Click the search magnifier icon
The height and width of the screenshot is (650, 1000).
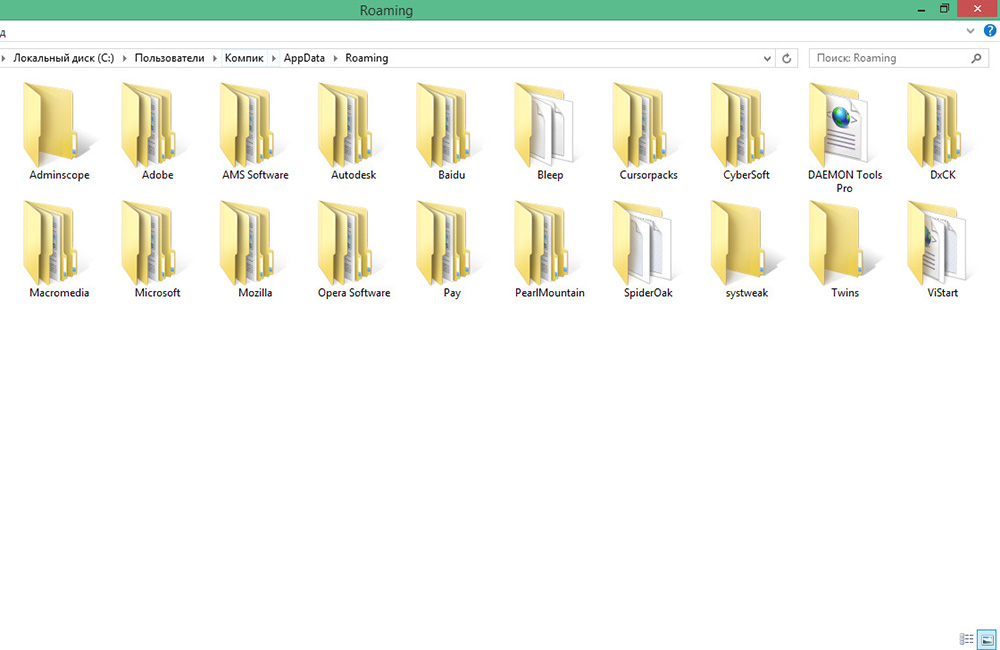pyautogui.click(x=976, y=58)
